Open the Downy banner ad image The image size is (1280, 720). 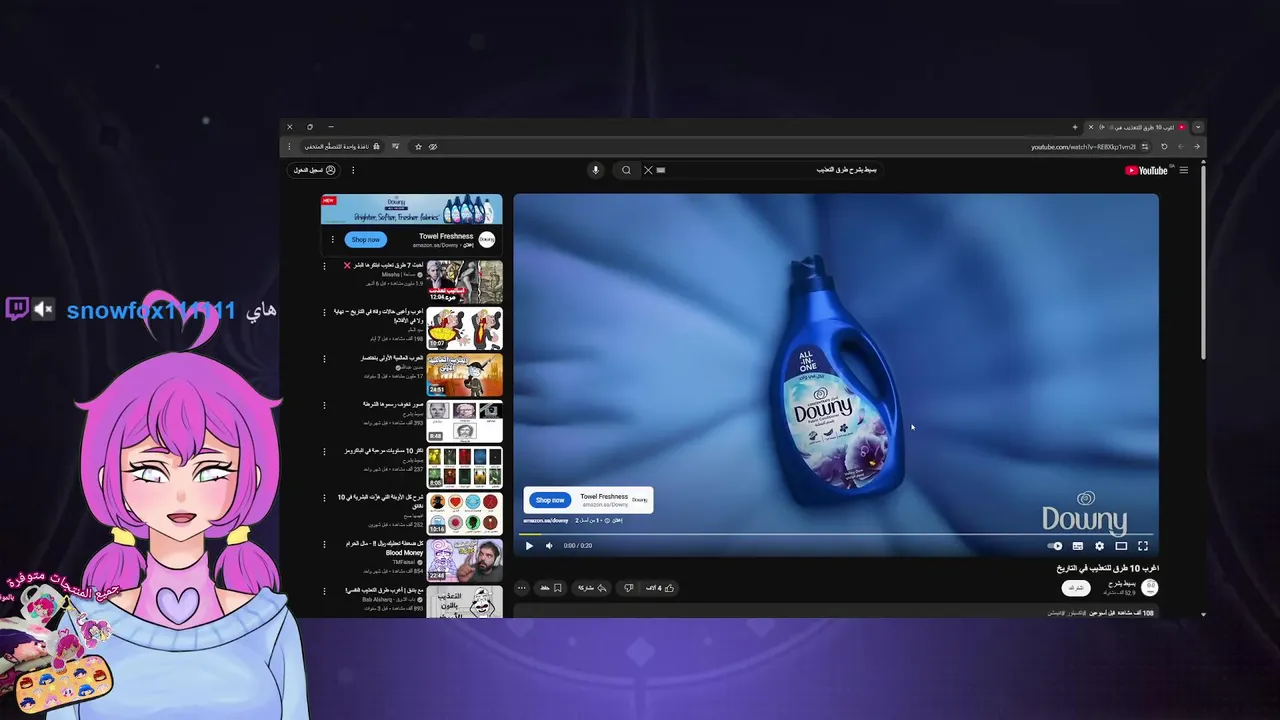(411, 209)
